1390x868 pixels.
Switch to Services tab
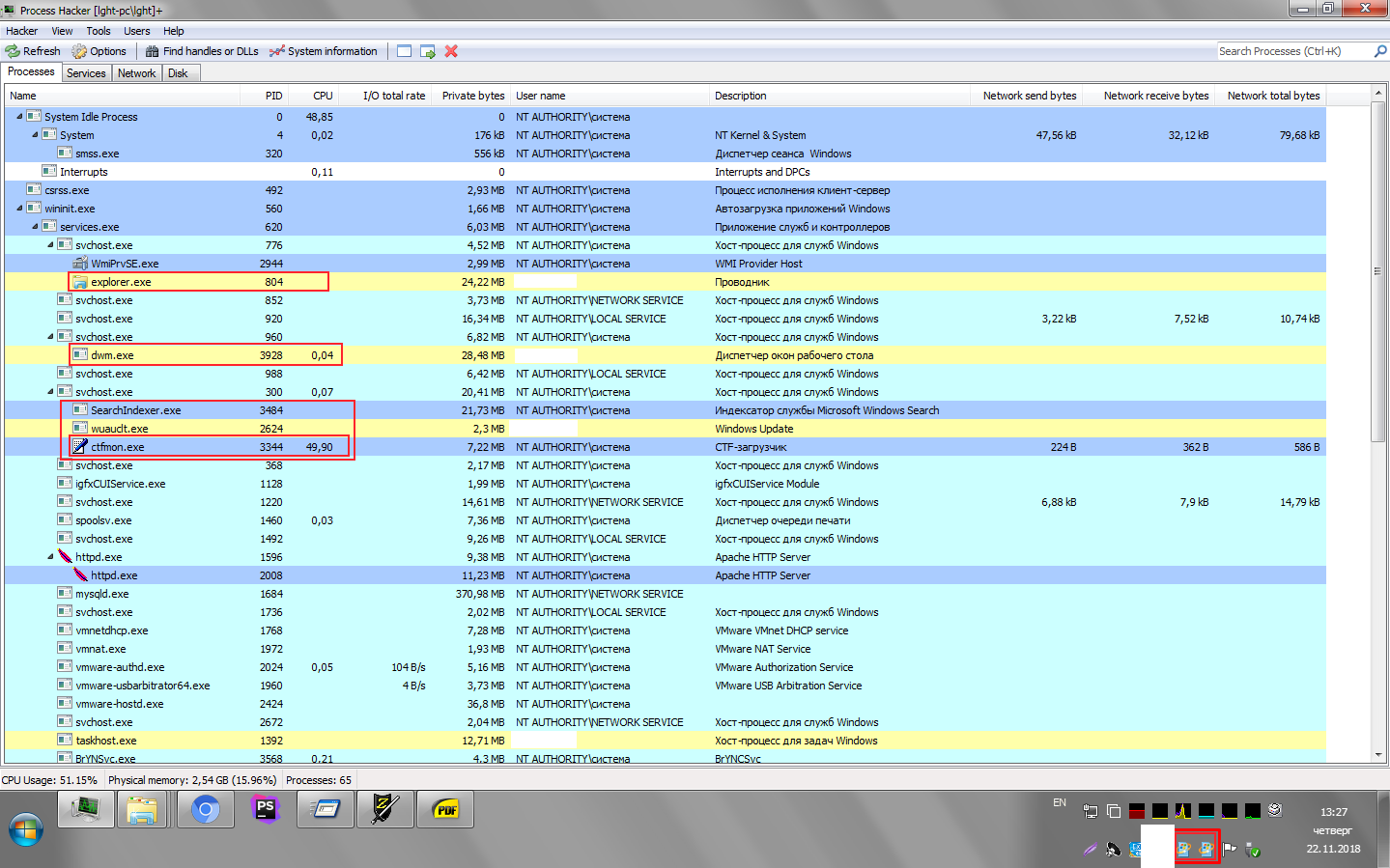[86, 73]
